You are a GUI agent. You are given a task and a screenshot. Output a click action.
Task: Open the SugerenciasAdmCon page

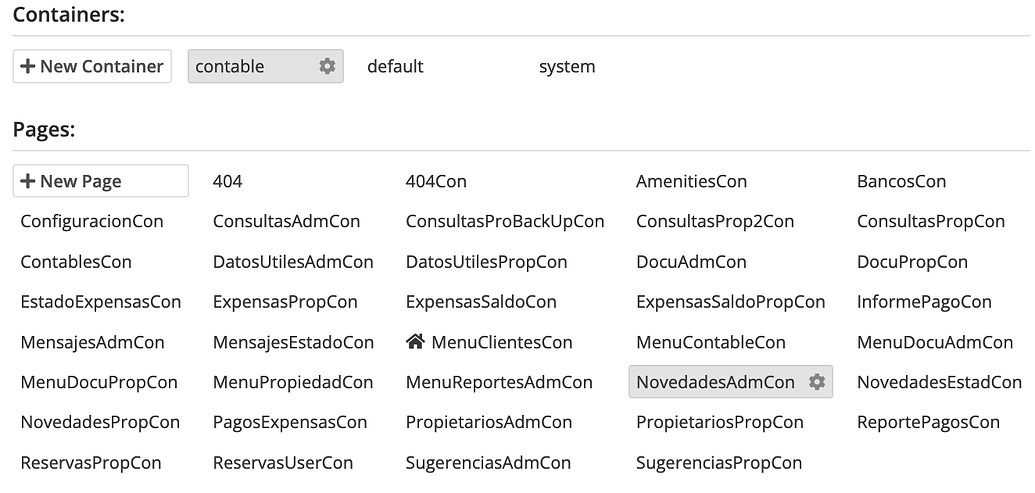pos(488,463)
